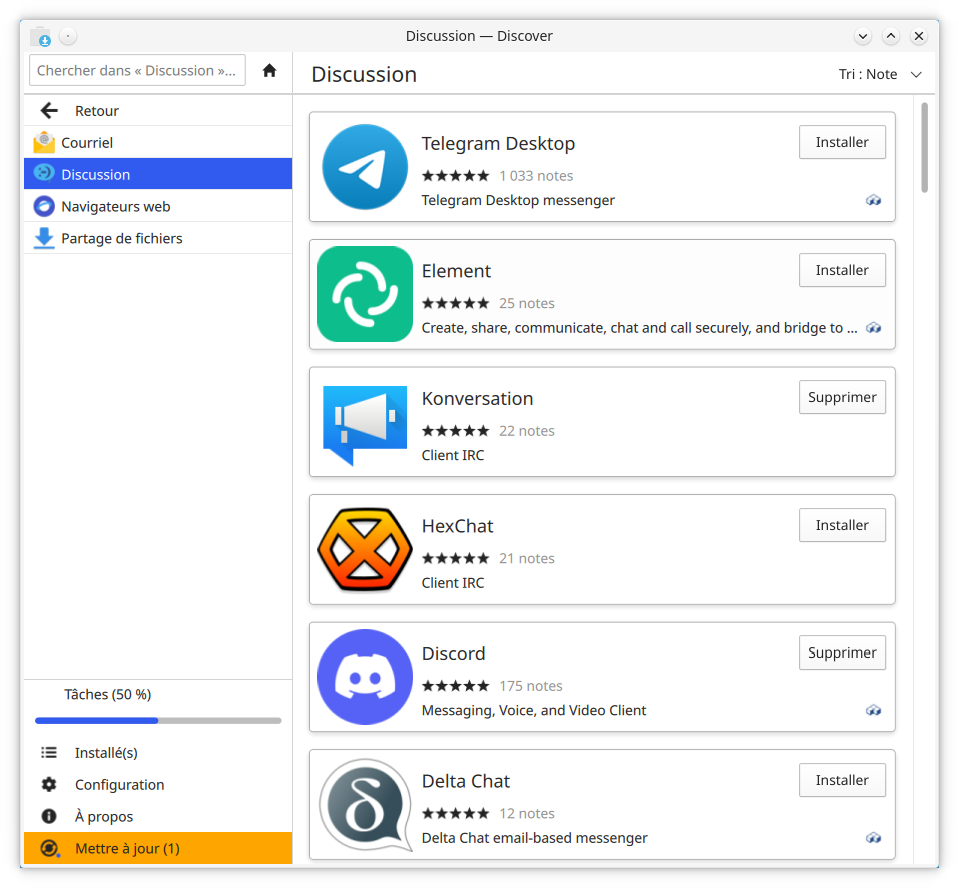This screenshot has height=888, width=959.
Task: Open the Element app logo
Action: point(365,294)
